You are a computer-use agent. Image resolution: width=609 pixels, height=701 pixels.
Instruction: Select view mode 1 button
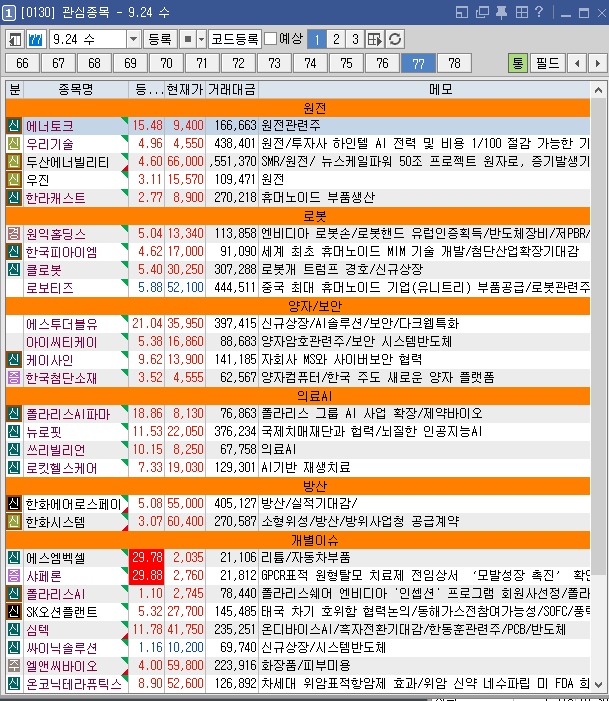click(x=316, y=39)
